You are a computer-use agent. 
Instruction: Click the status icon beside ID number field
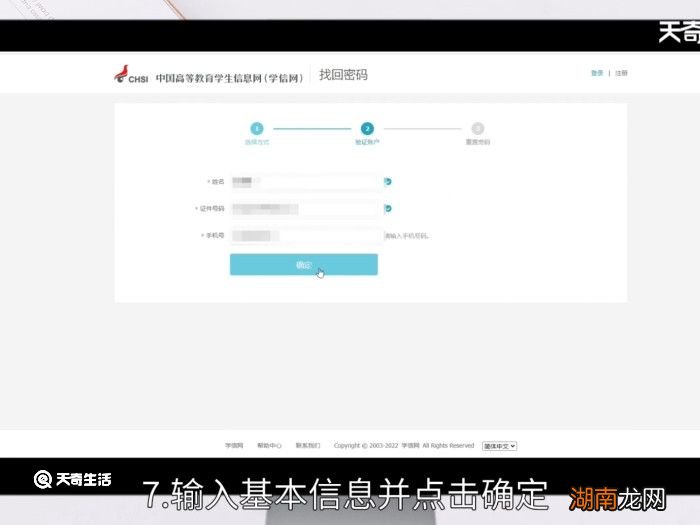[x=388, y=208]
